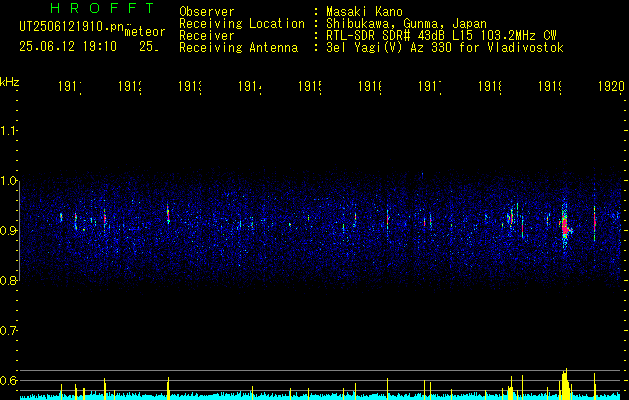Select the file name UT2506121910.pn

tap(72, 26)
